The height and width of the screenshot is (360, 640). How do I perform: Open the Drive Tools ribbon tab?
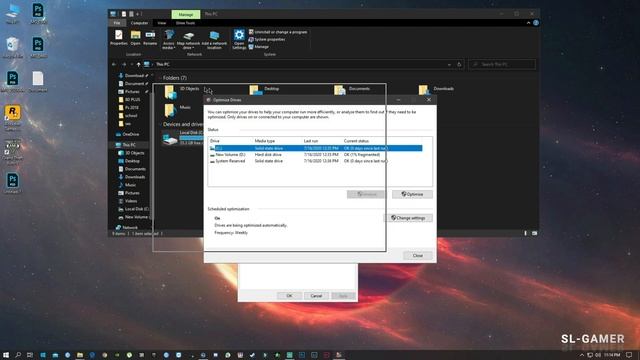click(185, 23)
